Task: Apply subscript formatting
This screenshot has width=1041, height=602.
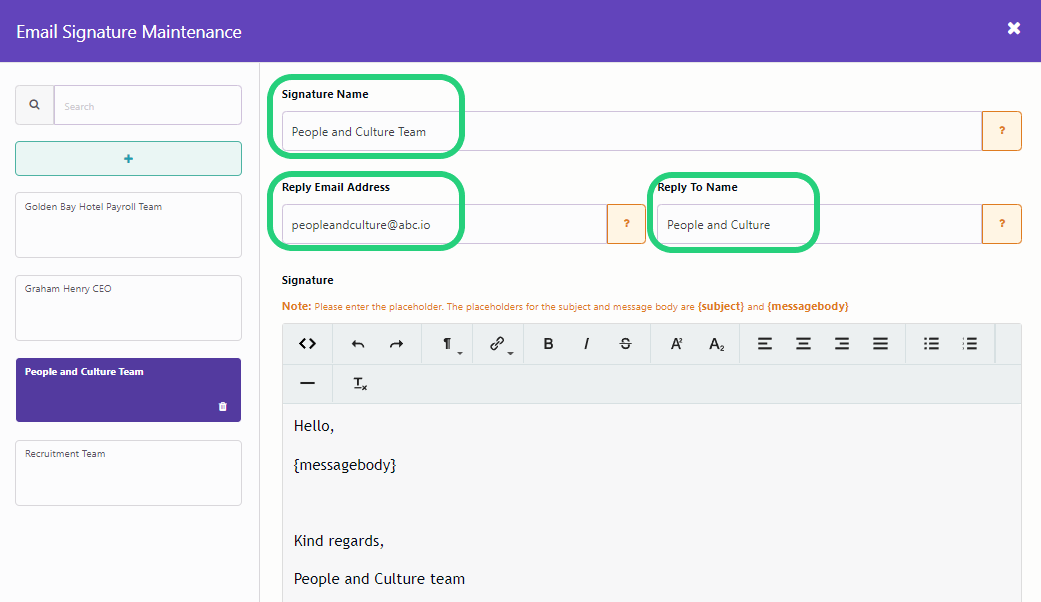Action: pyautogui.click(x=716, y=344)
